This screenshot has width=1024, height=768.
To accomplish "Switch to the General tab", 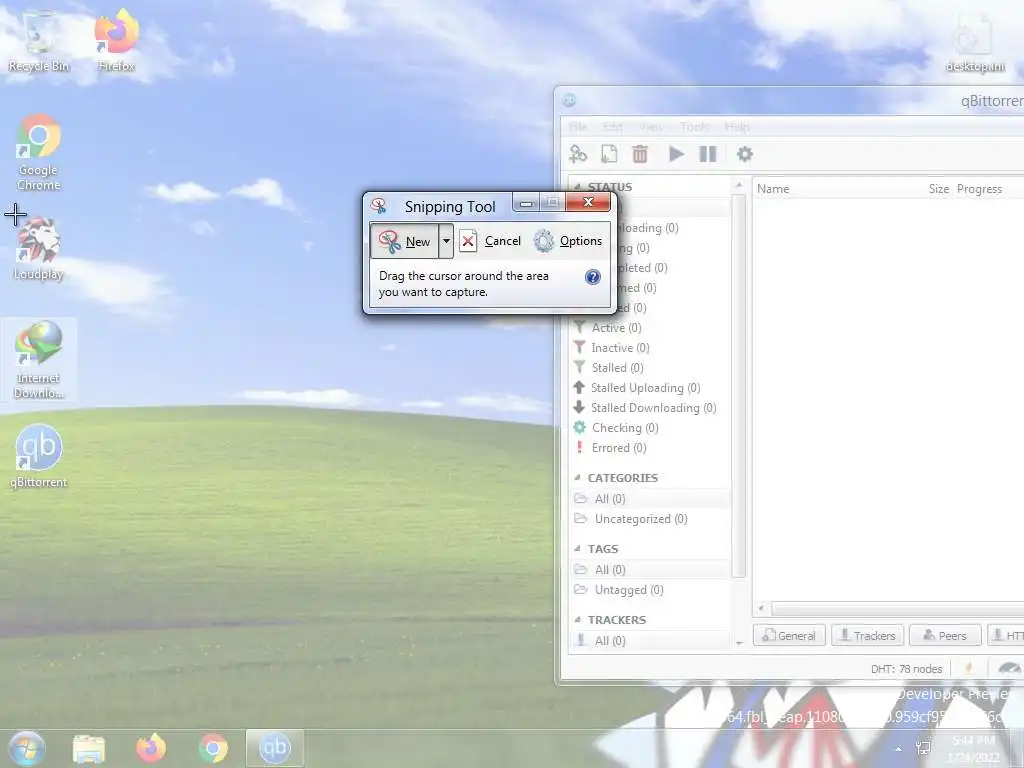I will (x=789, y=635).
